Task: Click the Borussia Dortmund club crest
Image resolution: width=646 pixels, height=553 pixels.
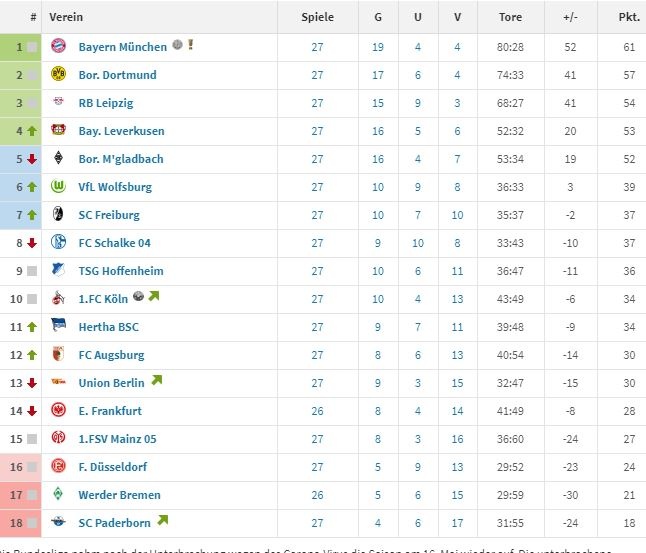Action: [x=58, y=74]
